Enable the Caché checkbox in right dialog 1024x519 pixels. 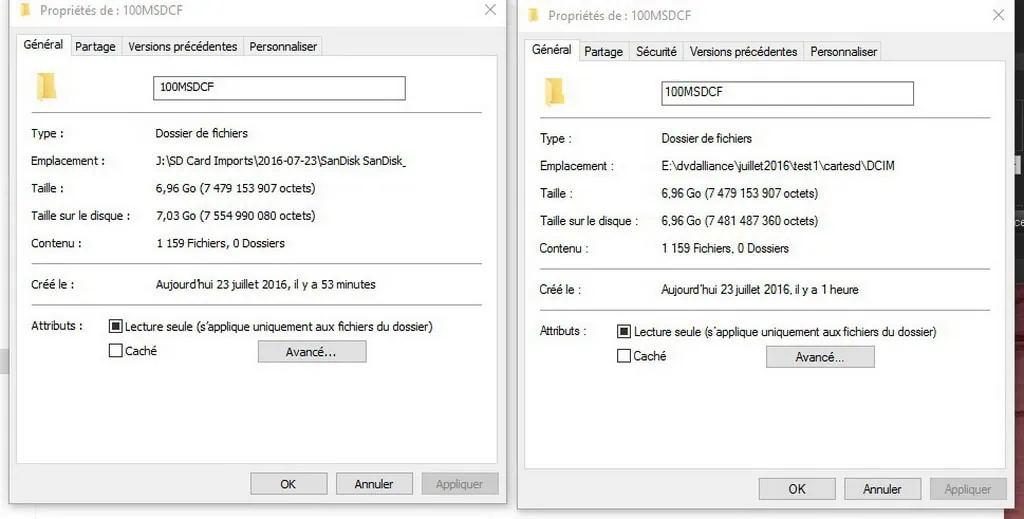(x=624, y=356)
